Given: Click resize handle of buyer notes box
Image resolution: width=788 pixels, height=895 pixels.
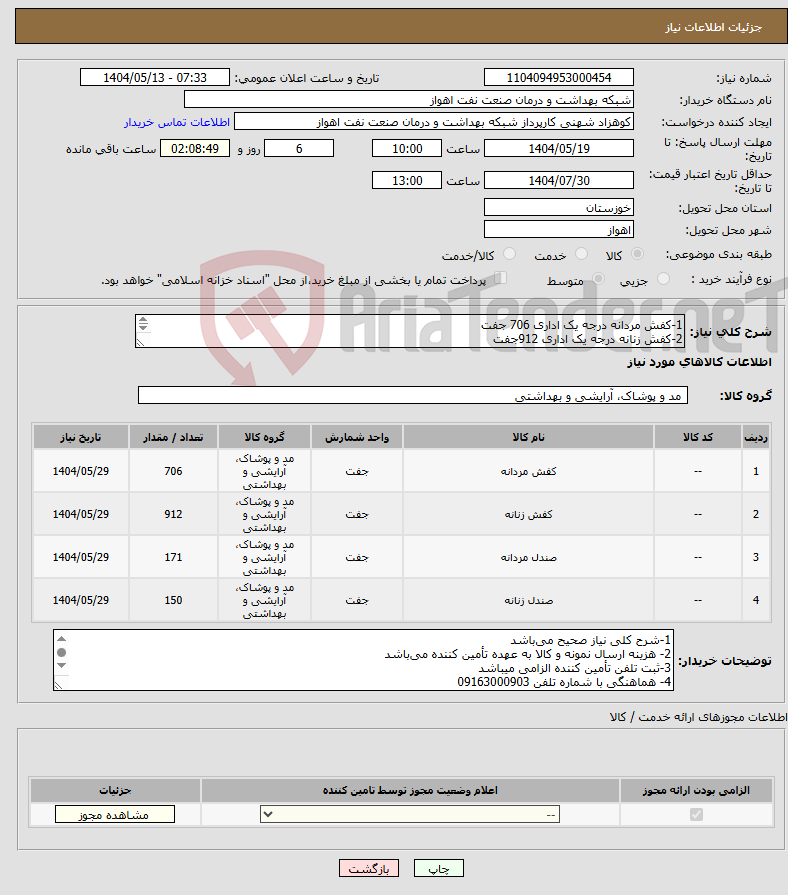Looking at the screenshot, I should coord(59,685).
